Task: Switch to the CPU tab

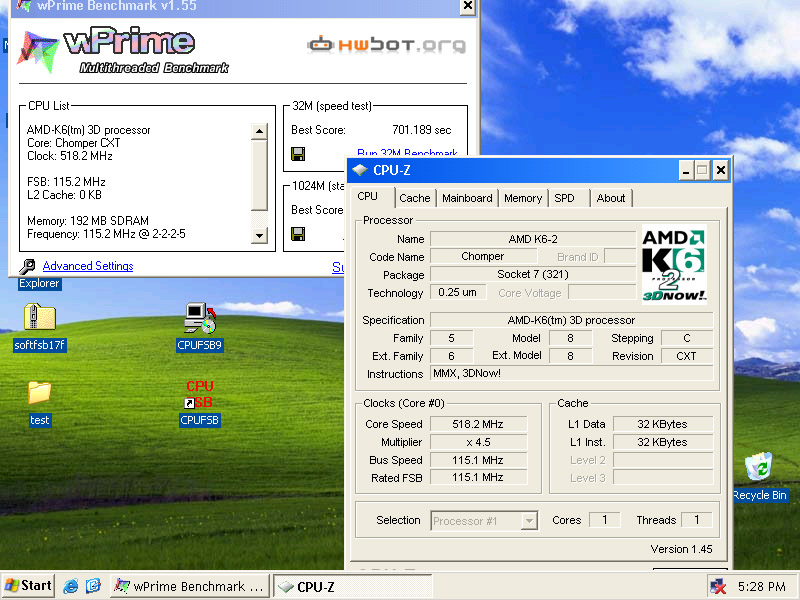Action: tap(368, 196)
